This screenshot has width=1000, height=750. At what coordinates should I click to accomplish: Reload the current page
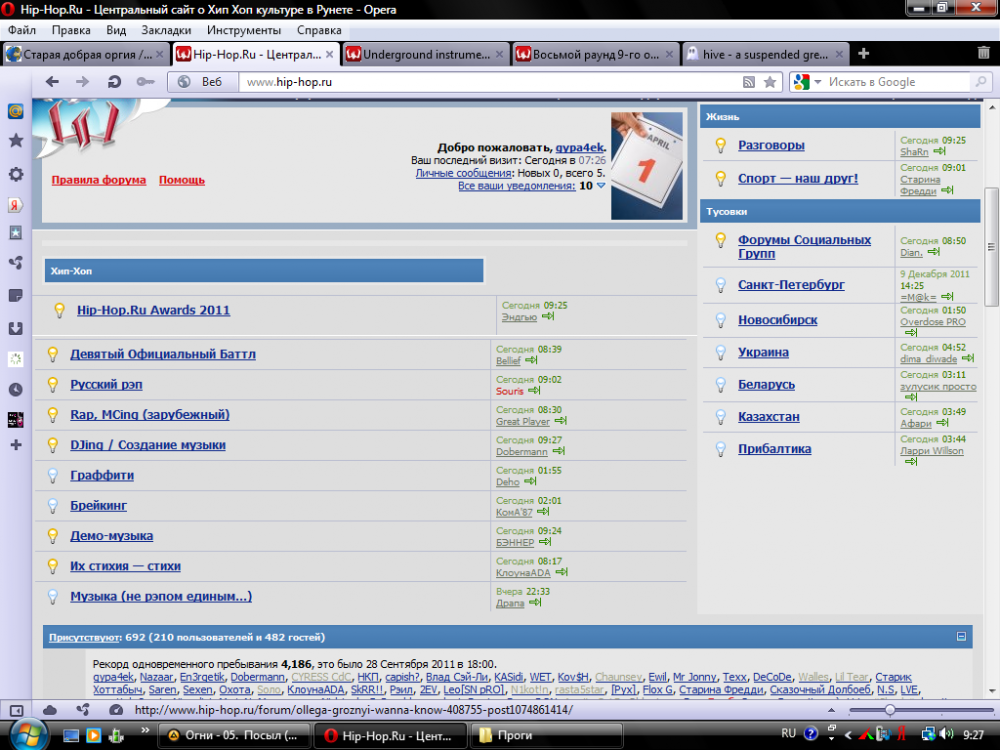click(114, 82)
